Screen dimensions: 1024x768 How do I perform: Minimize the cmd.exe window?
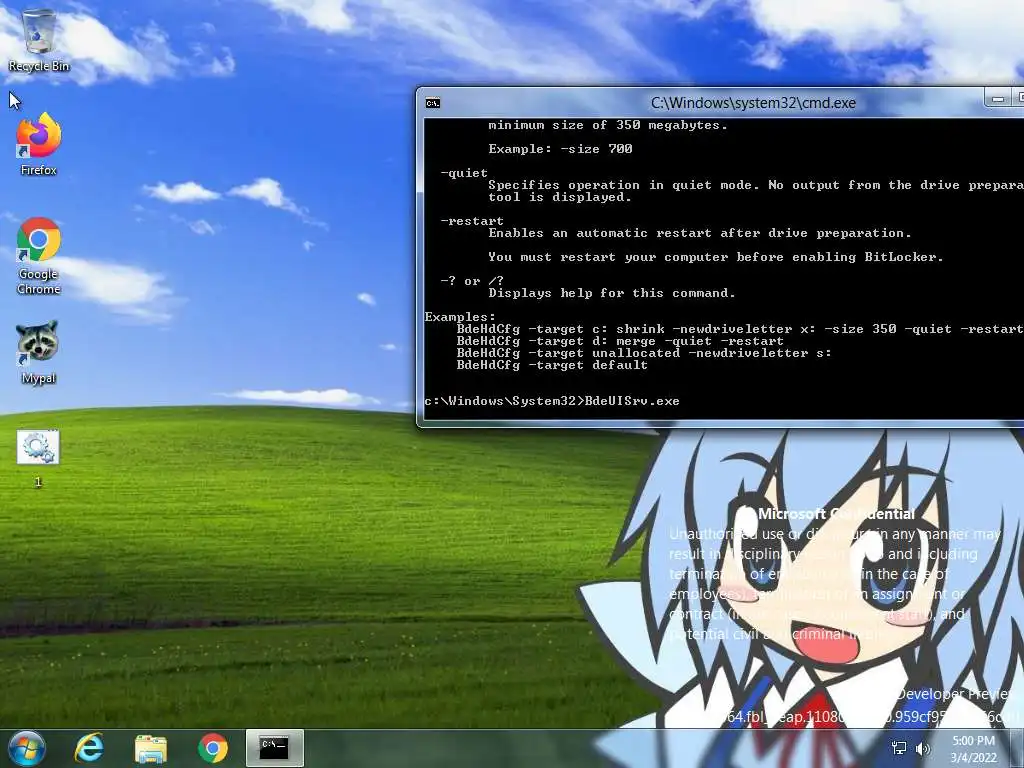[997, 99]
